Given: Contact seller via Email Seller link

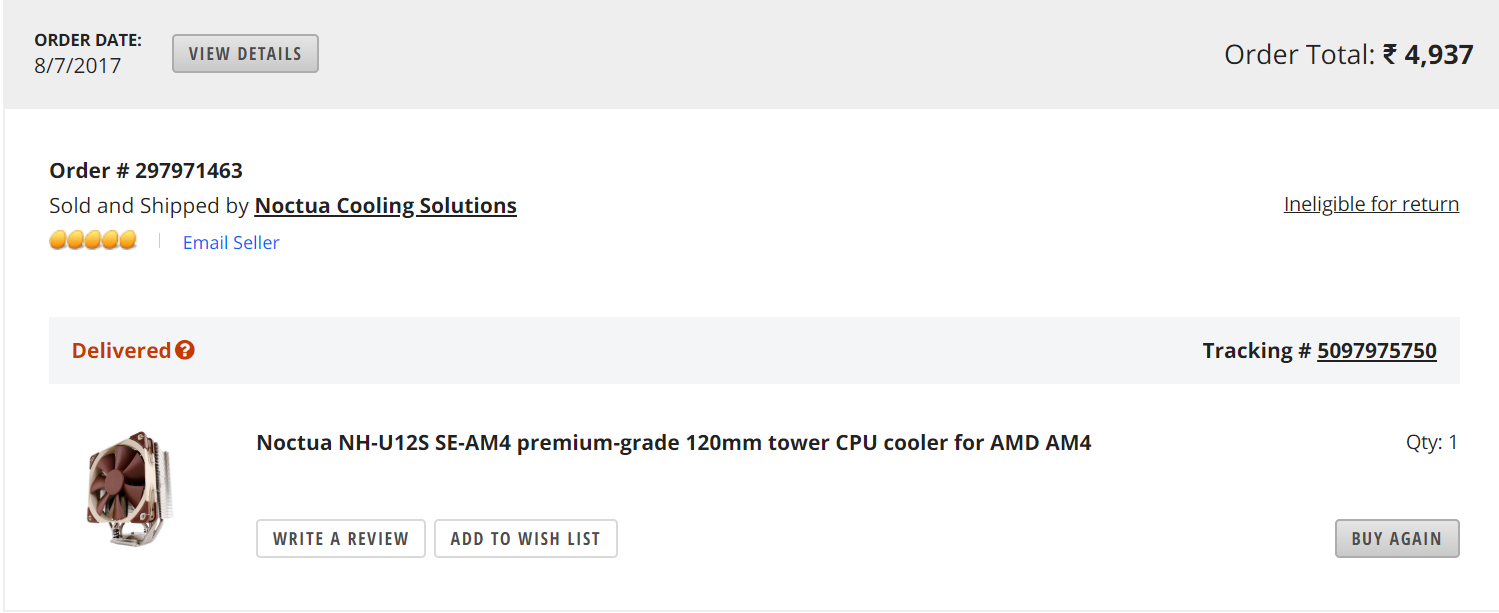Looking at the screenshot, I should pos(231,242).
